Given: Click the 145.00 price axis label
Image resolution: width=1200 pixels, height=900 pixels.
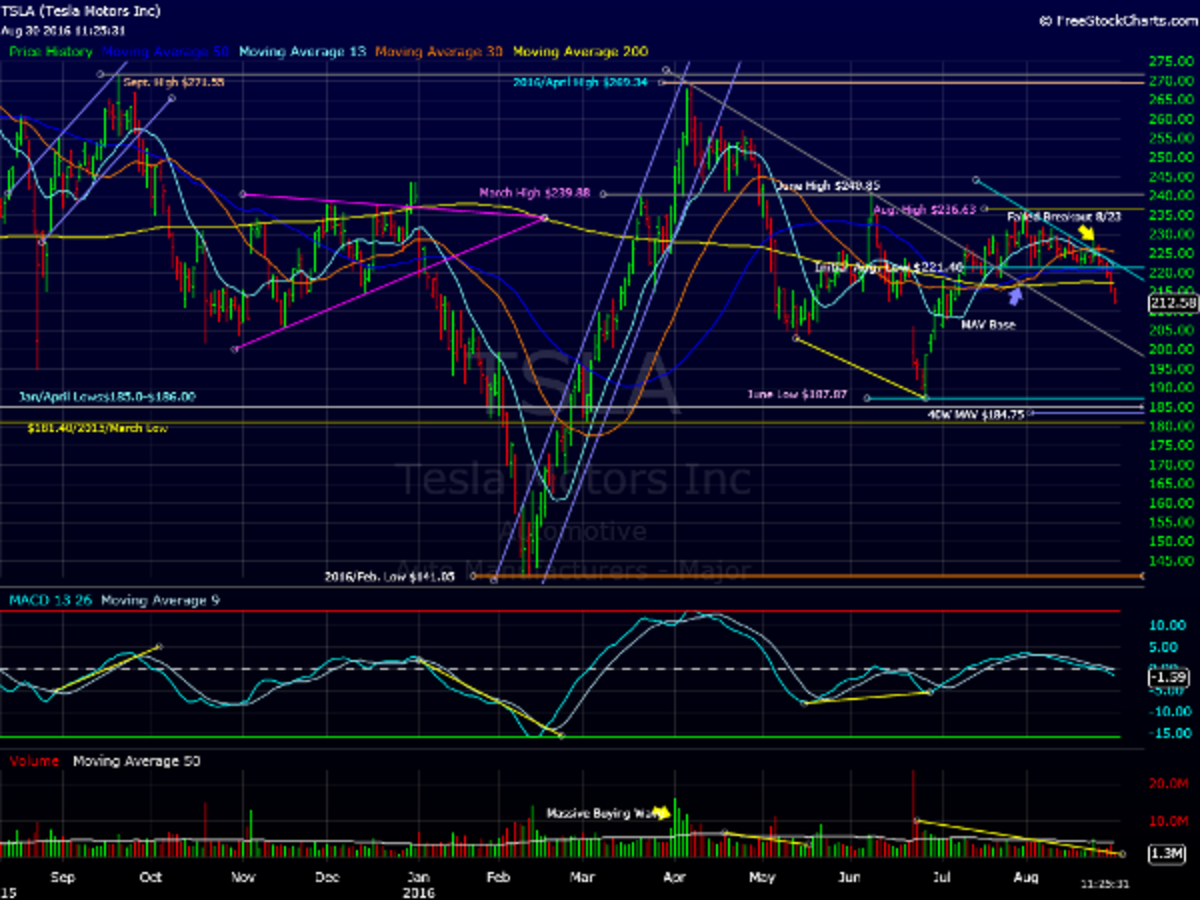Looking at the screenshot, I should [x=1170, y=560].
